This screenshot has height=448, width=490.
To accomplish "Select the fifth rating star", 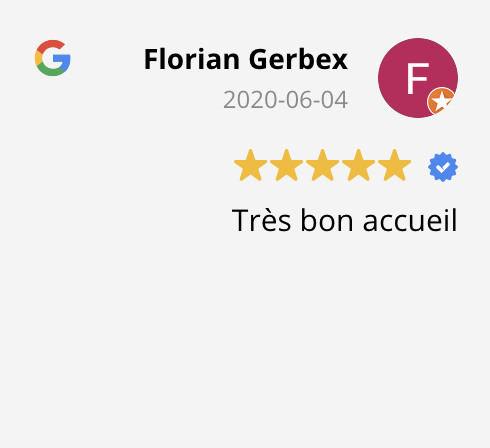I will coord(394,165).
